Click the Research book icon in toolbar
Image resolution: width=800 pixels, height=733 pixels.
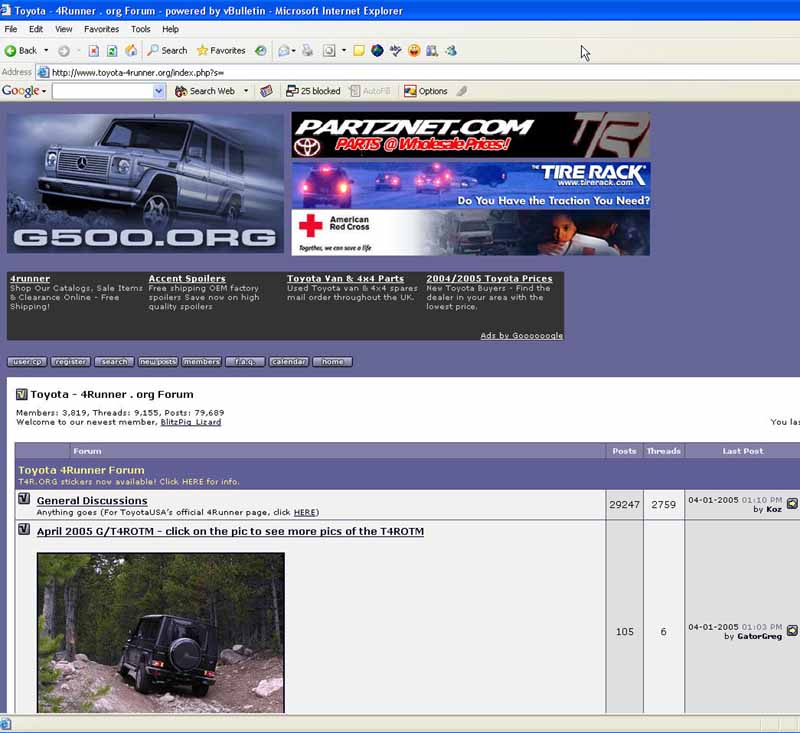pyautogui.click(x=432, y=50)
